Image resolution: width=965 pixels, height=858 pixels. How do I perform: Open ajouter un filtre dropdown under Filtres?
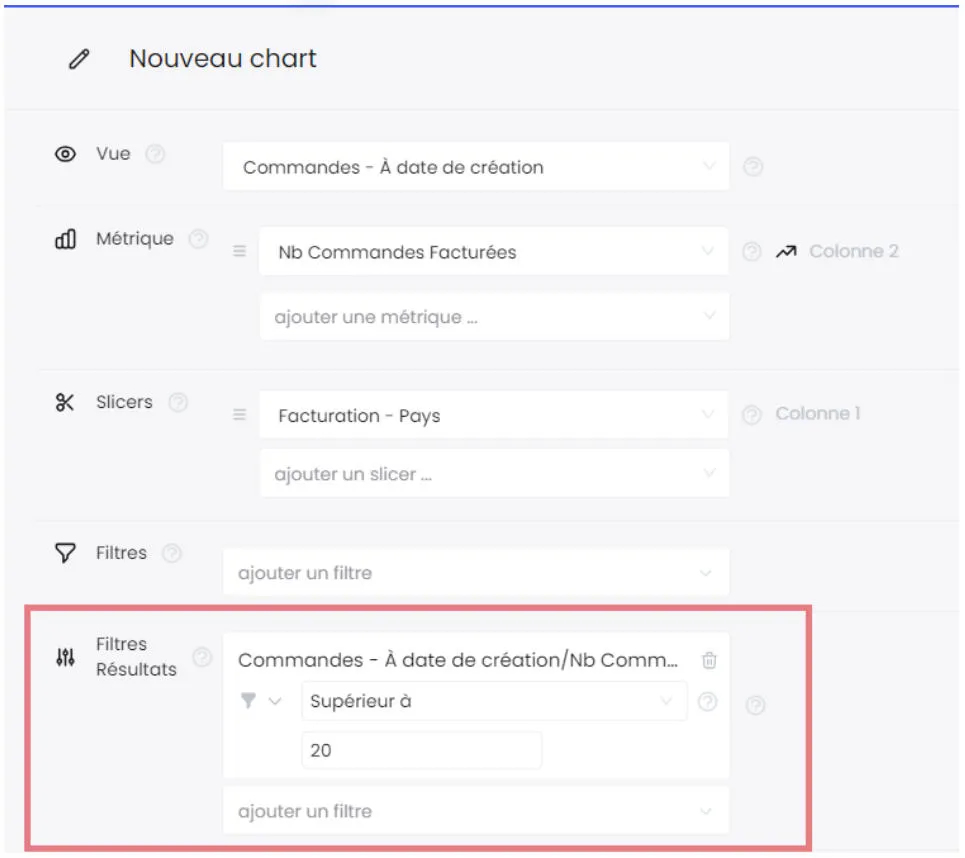click(x=476, y=572)
